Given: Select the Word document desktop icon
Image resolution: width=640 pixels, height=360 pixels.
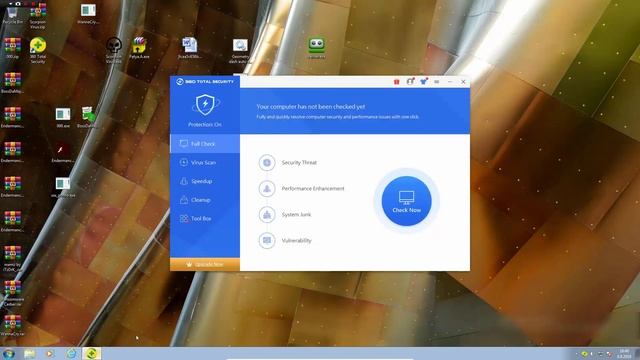Looking at the screenshot, I should click(x=189, y=47).
